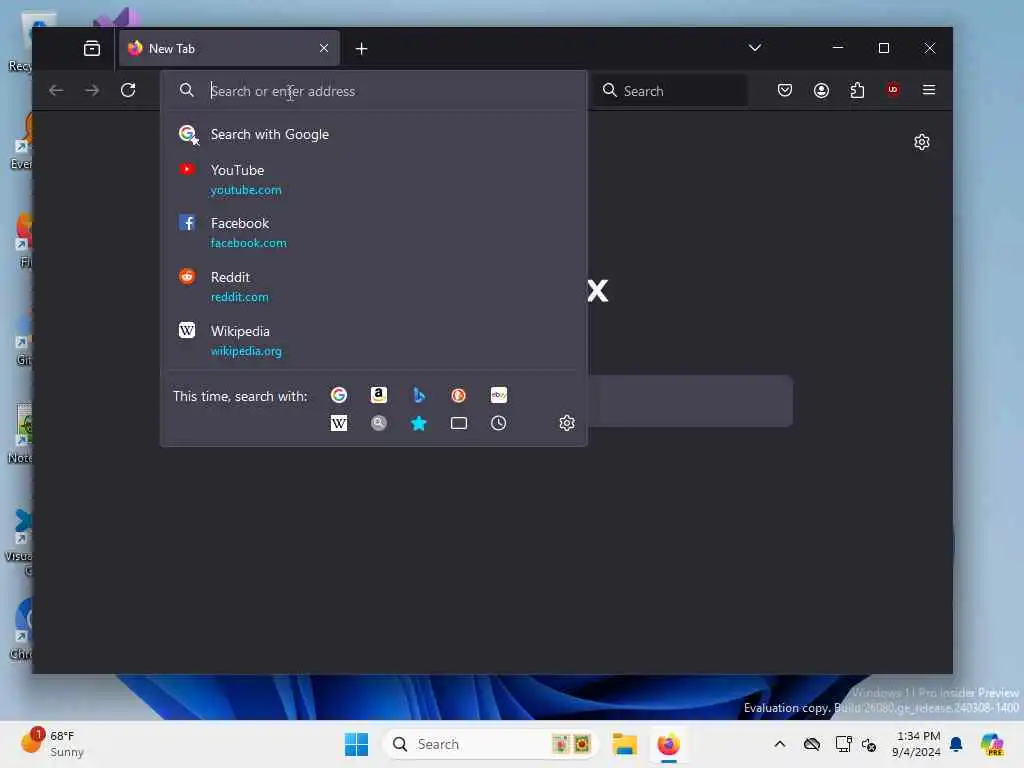Select Wikipedia suggestion row
The height and width of the screenshot is (768, 1024).
(x=374, y=340)
